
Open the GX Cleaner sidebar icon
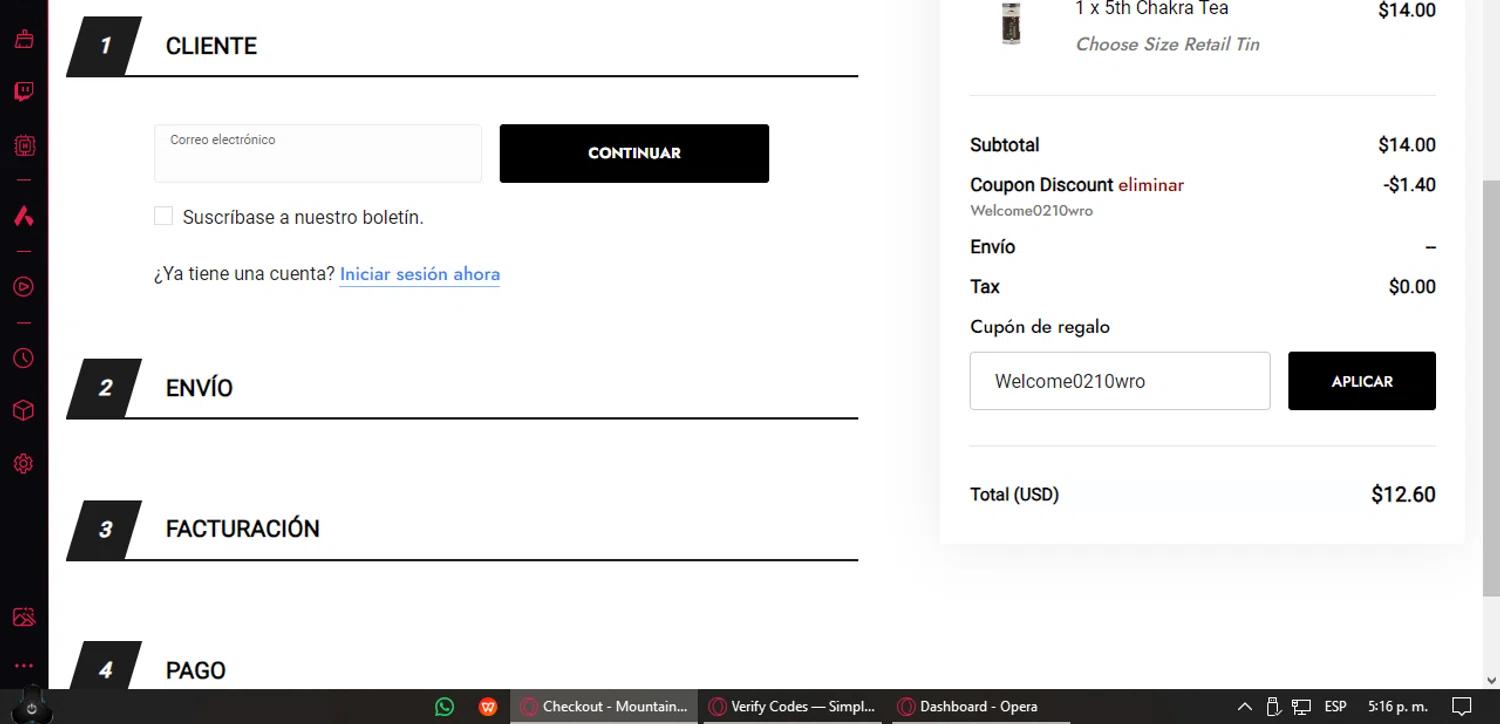click(24, 39)
